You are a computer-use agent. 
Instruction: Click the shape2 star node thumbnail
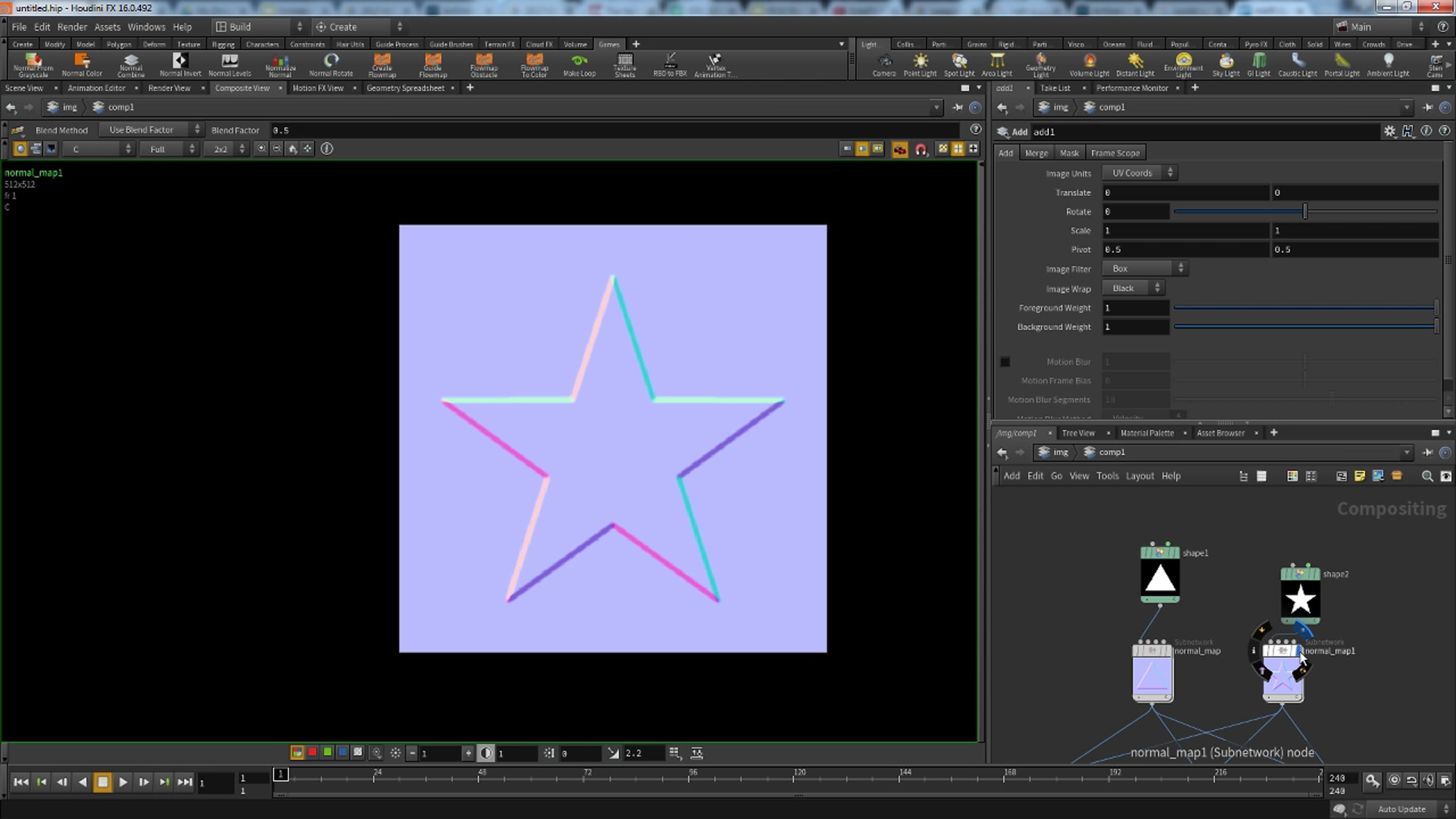tap(1300, 599)
